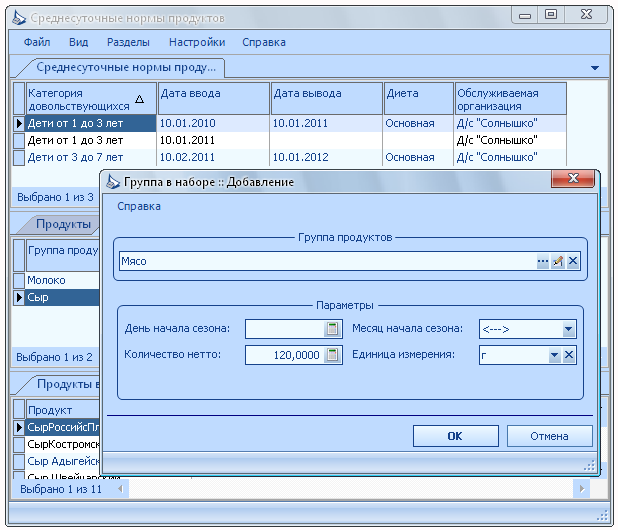Click sort arrow in Категория довольствующихся header
Image resolution: width=618 pixels, height=530 pixels.
click(x=139, y=99)
